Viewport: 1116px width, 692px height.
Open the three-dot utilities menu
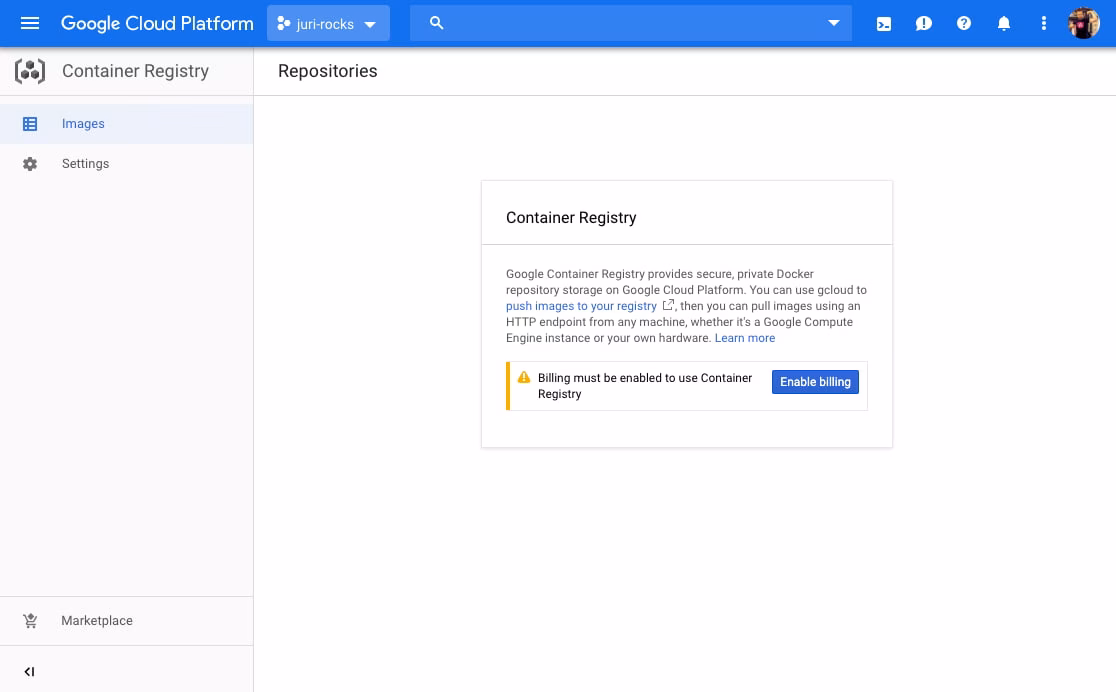[1044, 23]
